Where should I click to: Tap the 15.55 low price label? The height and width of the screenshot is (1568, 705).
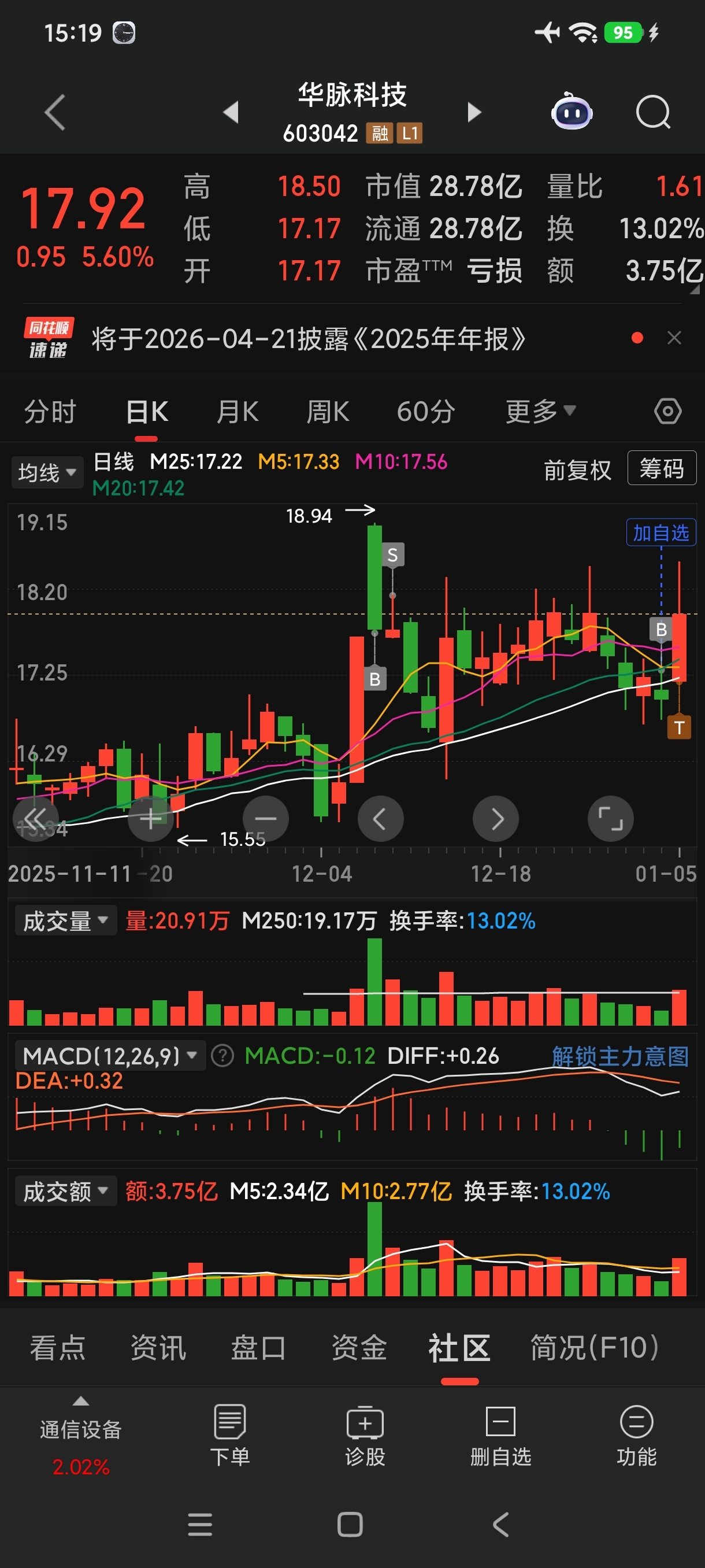pyautogui.click(x=242, y=840)
